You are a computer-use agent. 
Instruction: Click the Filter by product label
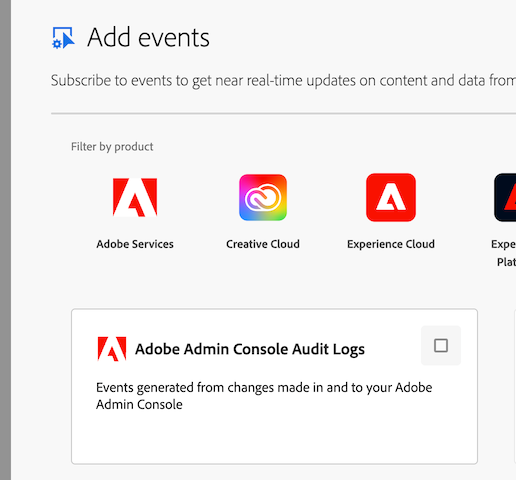[112, 147]
